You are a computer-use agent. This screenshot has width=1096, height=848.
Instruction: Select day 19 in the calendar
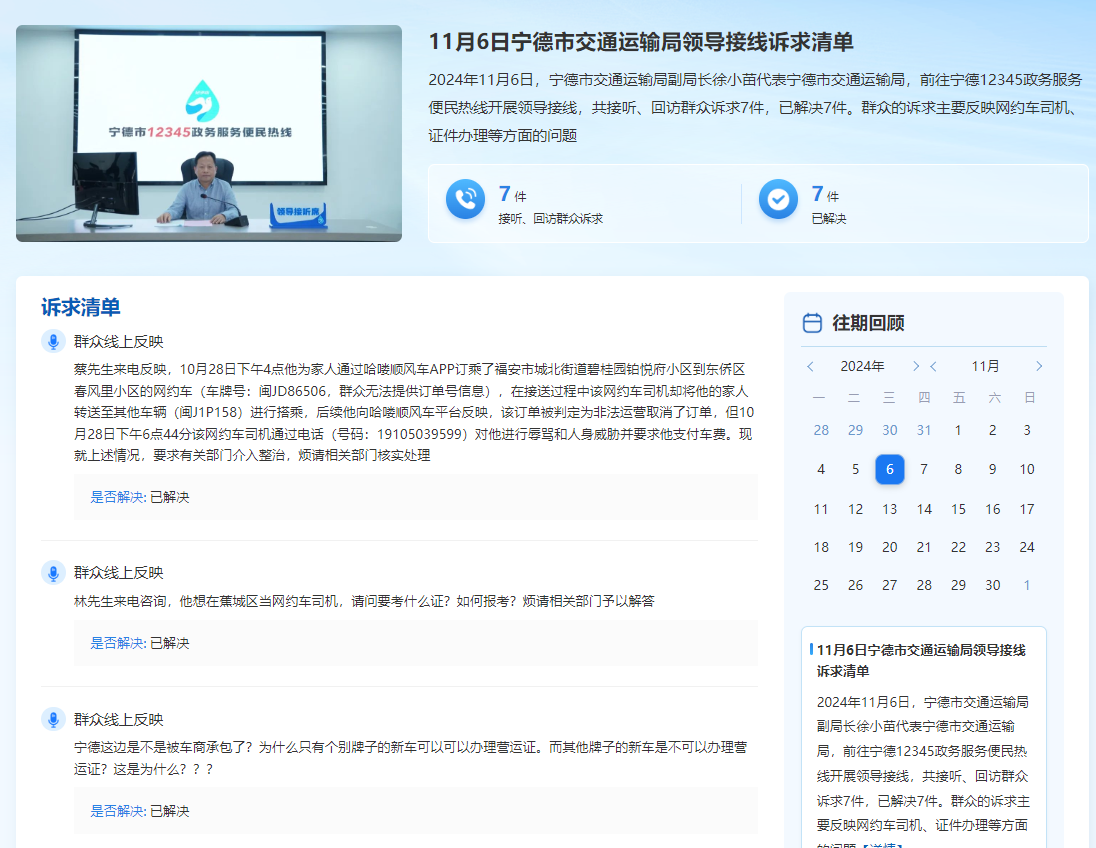pos(856,547)
